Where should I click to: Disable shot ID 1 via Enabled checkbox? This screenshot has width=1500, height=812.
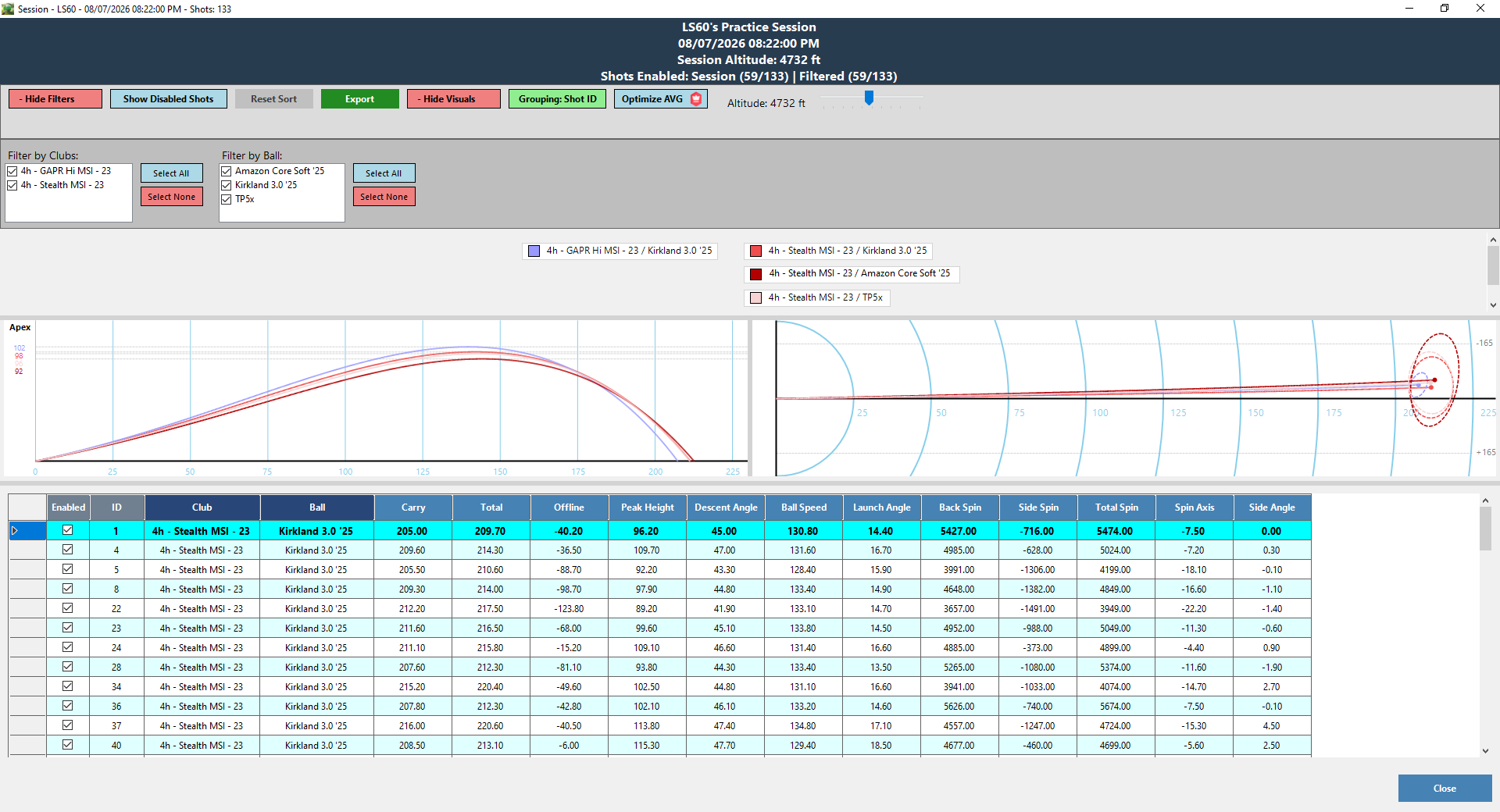click(x=68, y=530)
